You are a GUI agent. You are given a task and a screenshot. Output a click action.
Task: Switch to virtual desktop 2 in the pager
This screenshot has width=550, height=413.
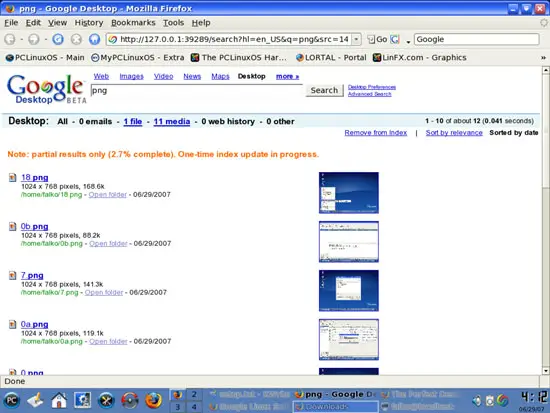point(194,395)
